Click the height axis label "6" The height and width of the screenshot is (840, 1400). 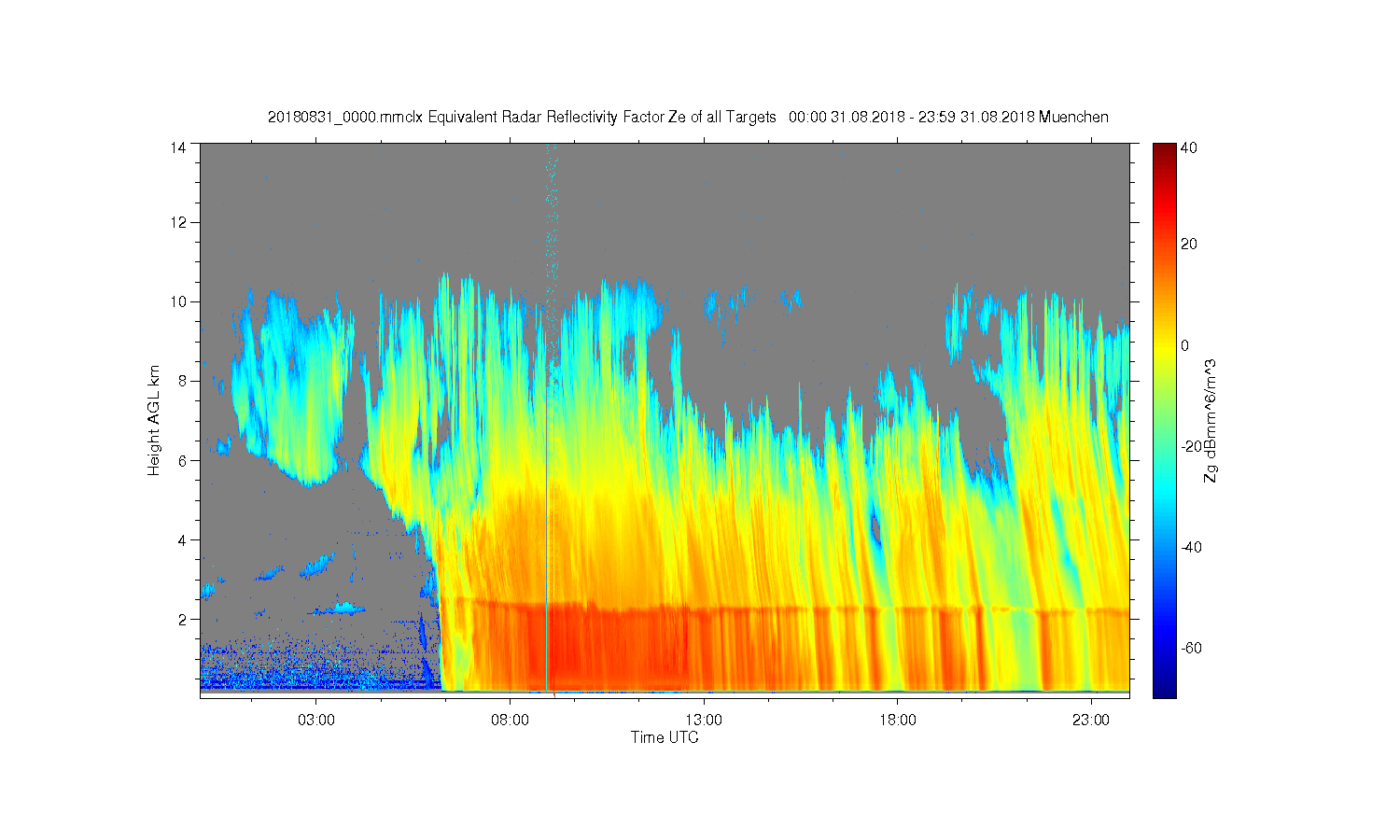click(x=181, y=460)
